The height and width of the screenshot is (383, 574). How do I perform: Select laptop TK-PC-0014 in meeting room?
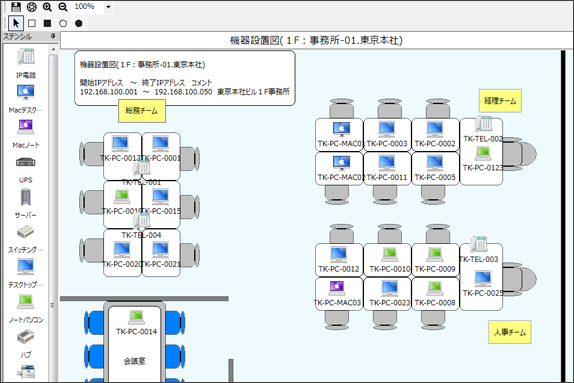[137, 317]
